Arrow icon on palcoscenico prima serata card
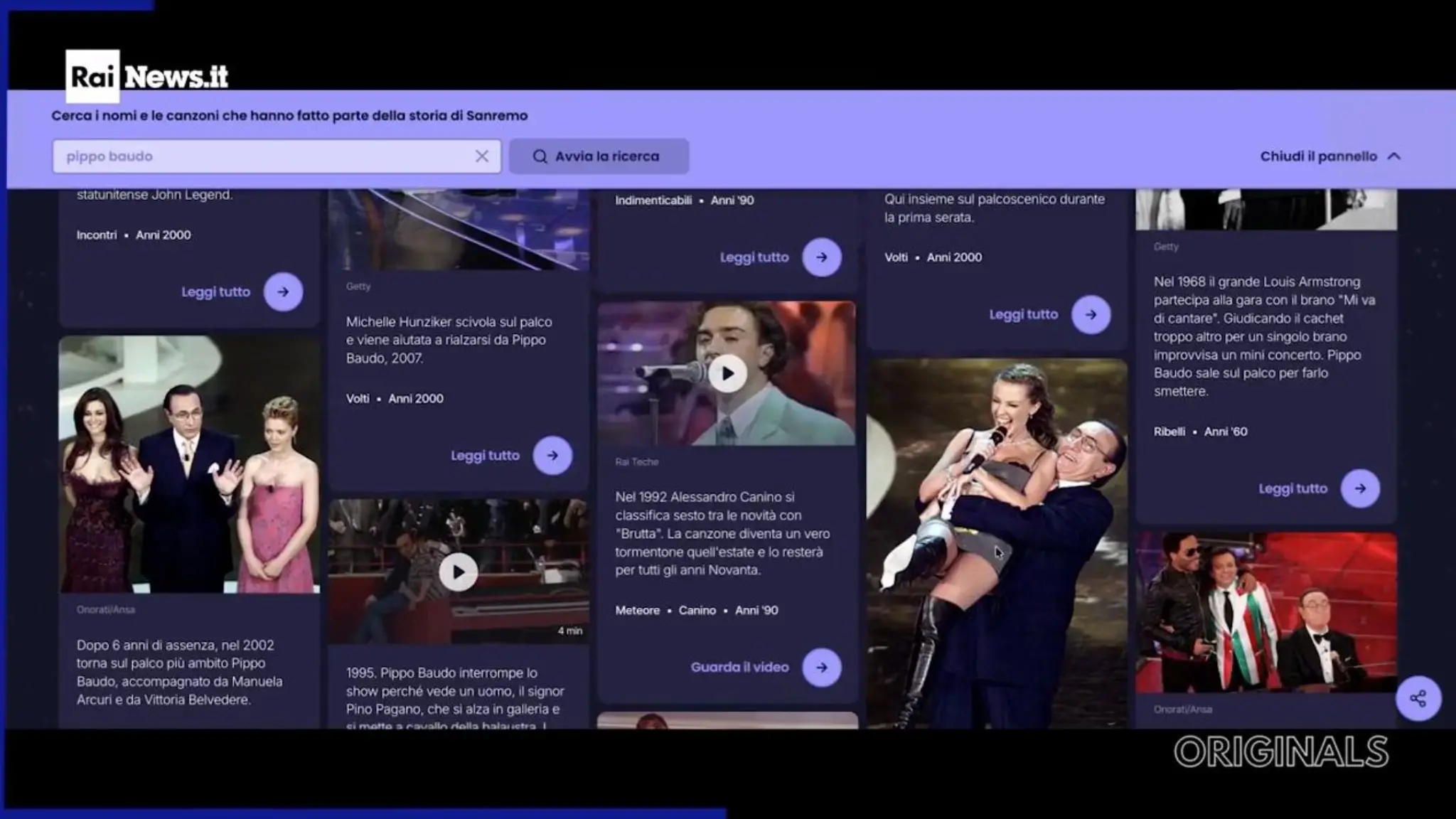 point(1091,315)
